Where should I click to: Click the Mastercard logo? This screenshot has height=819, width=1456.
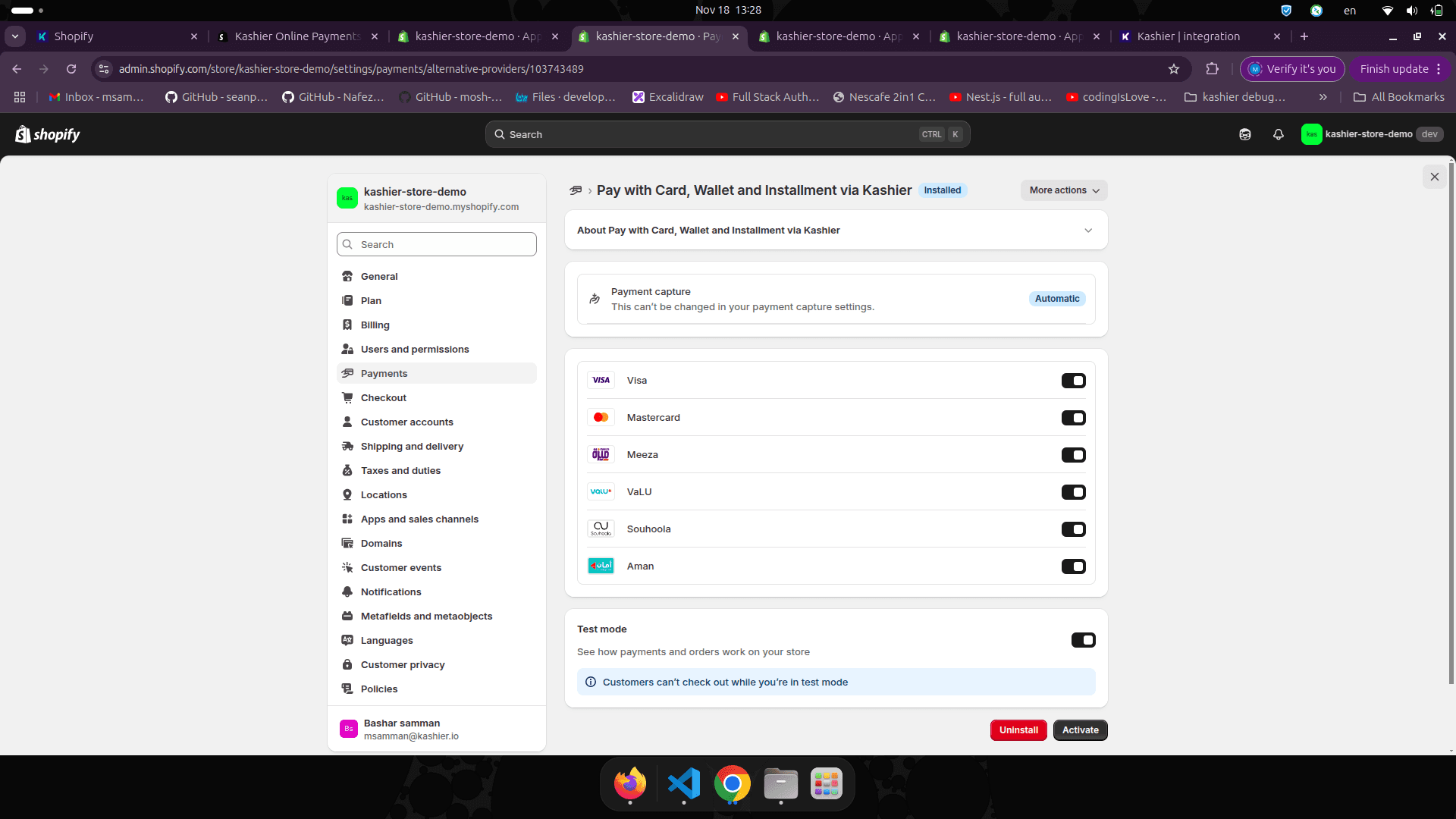[601, 417]
